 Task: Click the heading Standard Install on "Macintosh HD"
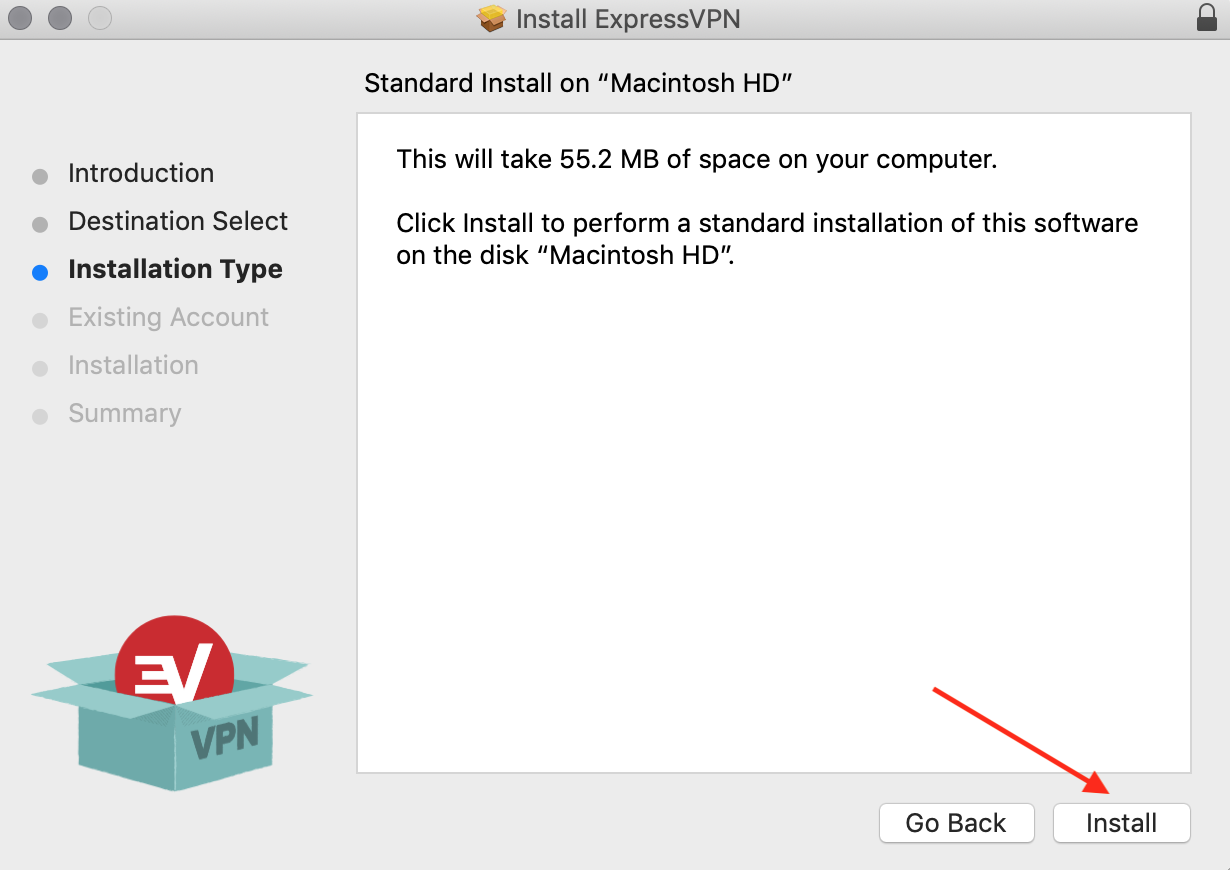tap(578, 83)
